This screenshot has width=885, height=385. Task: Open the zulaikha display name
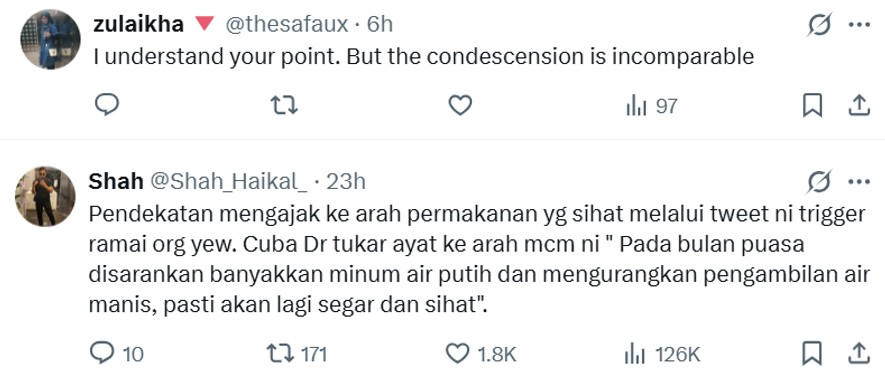(x=138, y=24)
